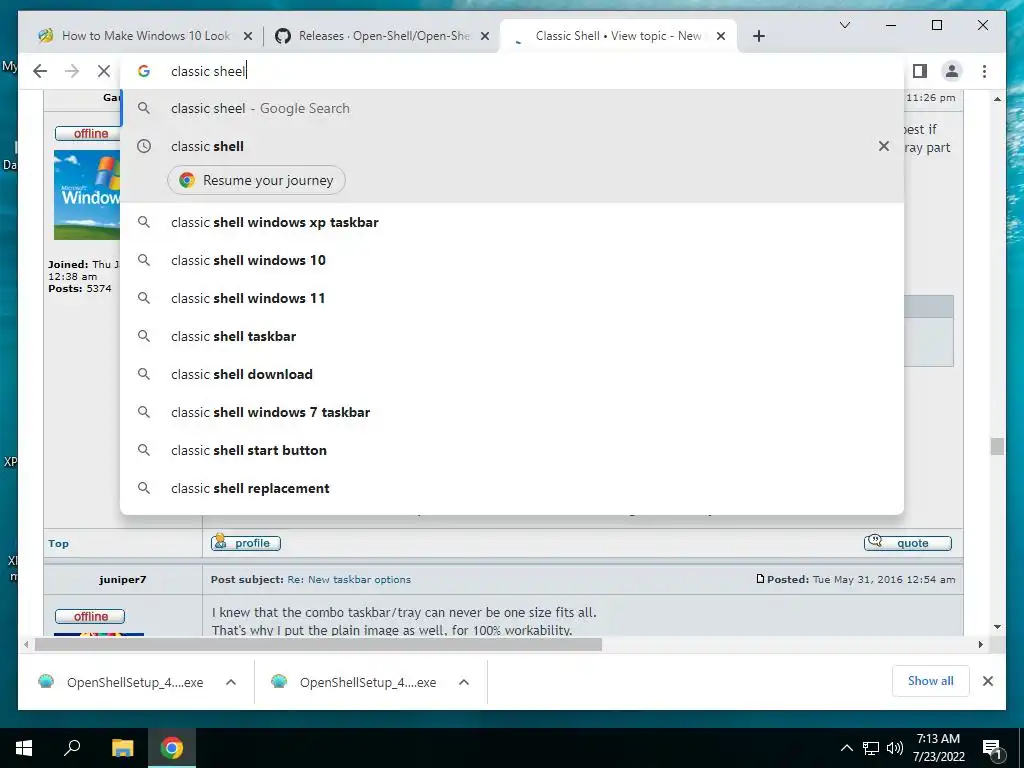Click the Windows XP avatar thumbnail

click(x=87, y=195)
